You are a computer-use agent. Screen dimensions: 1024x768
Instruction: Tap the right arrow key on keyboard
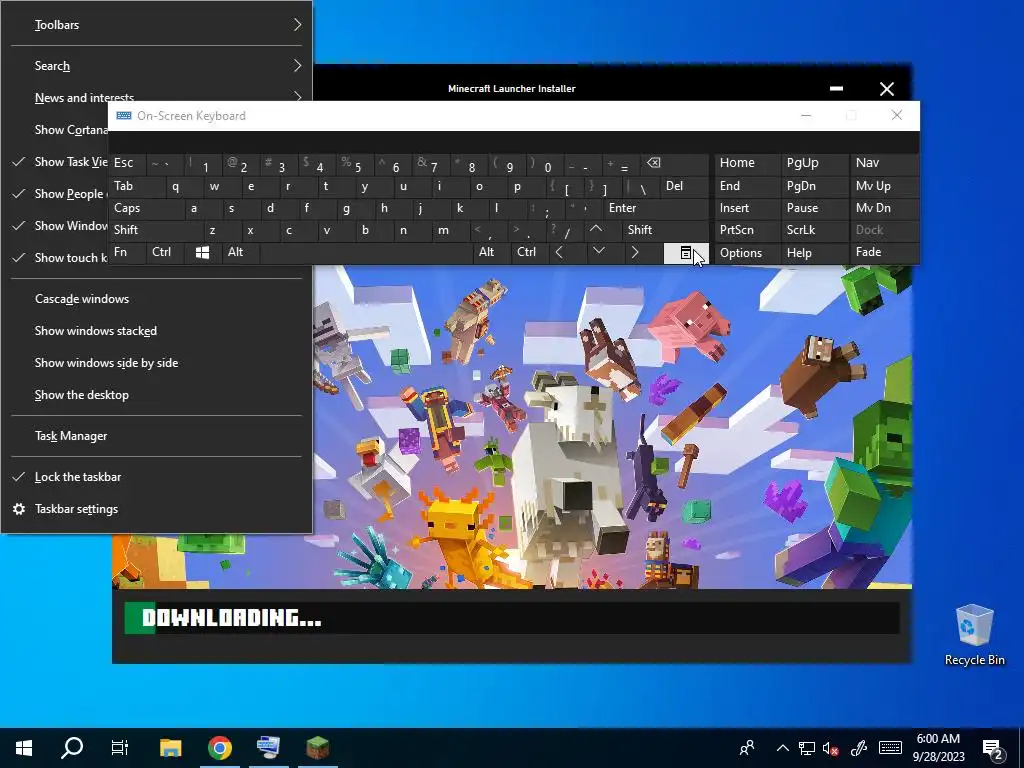[635, 253]
